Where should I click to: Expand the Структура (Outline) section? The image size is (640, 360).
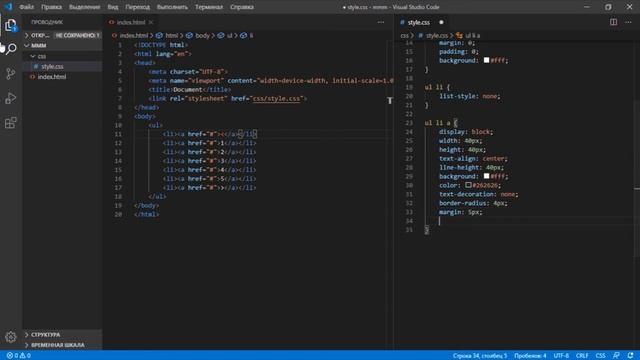62,335
